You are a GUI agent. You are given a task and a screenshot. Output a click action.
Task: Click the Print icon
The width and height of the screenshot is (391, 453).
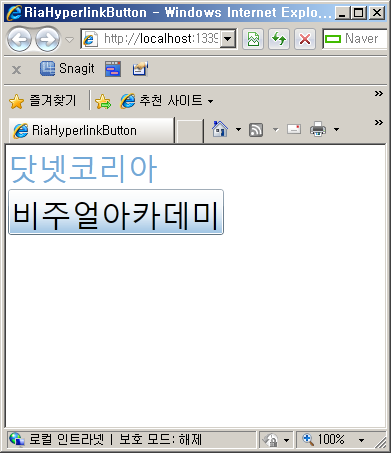click(318, 129)
